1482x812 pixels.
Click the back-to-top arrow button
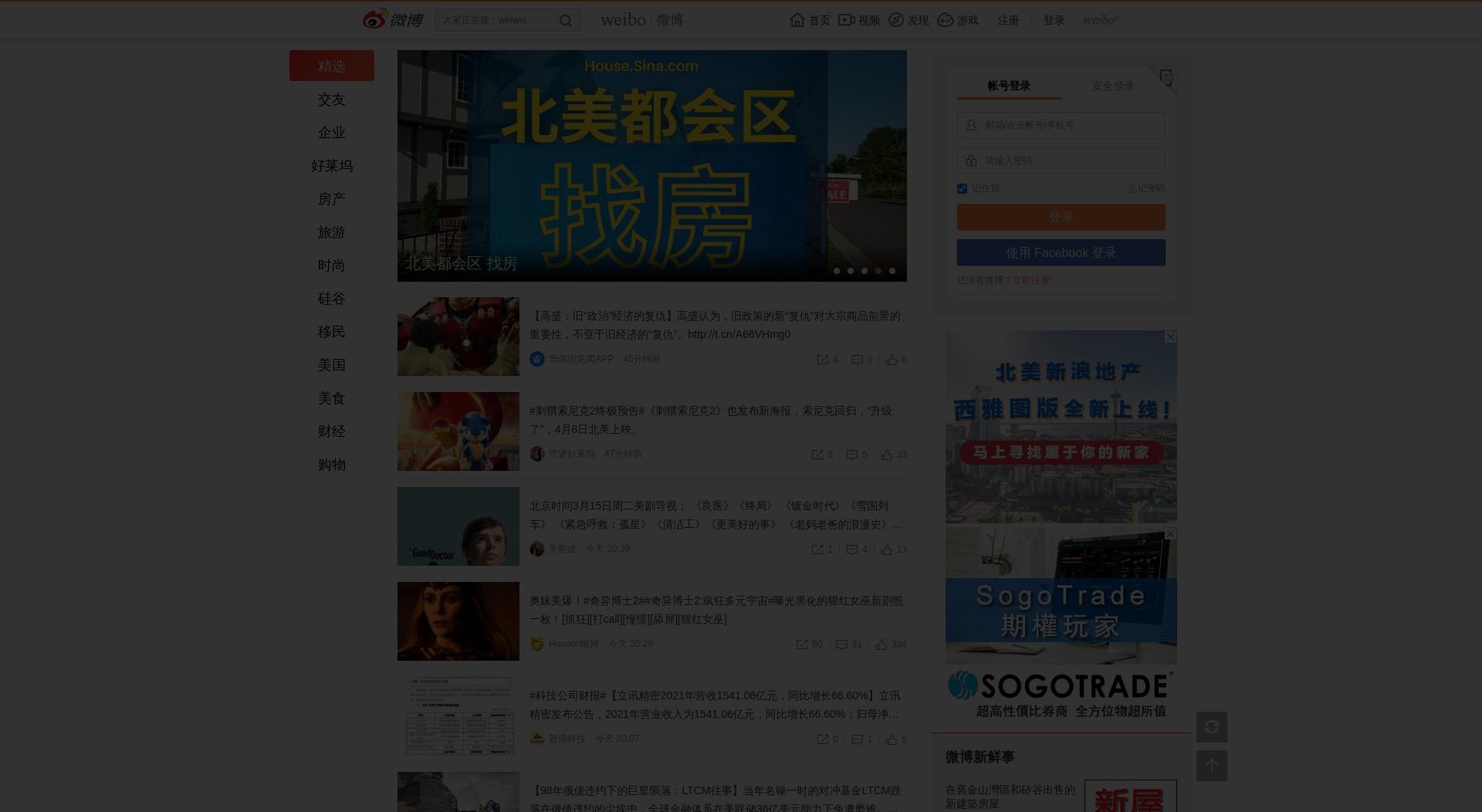pos(1212,766)
